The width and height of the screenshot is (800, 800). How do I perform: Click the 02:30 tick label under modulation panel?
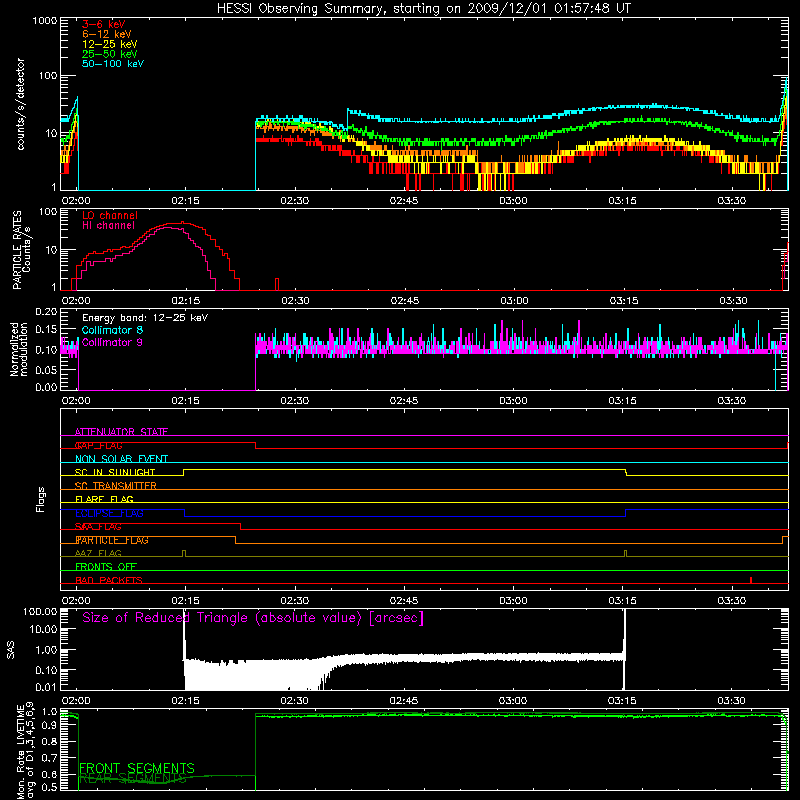click(x=294, y=401)
